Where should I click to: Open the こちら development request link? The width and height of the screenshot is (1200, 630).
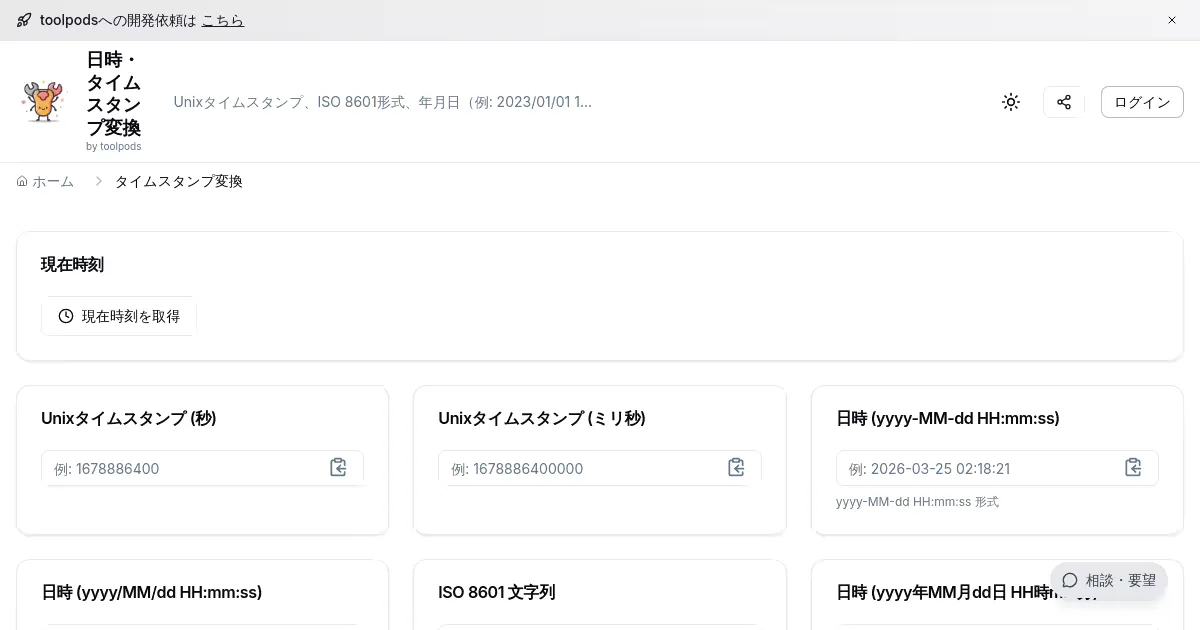point(222,20)
